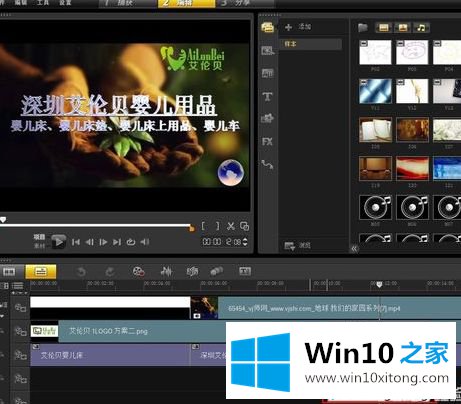The height and width of the screenshot is (404, 461).
Task: Click the orange scrubber handle on preview bar
Action: click(x=191, y=228)
